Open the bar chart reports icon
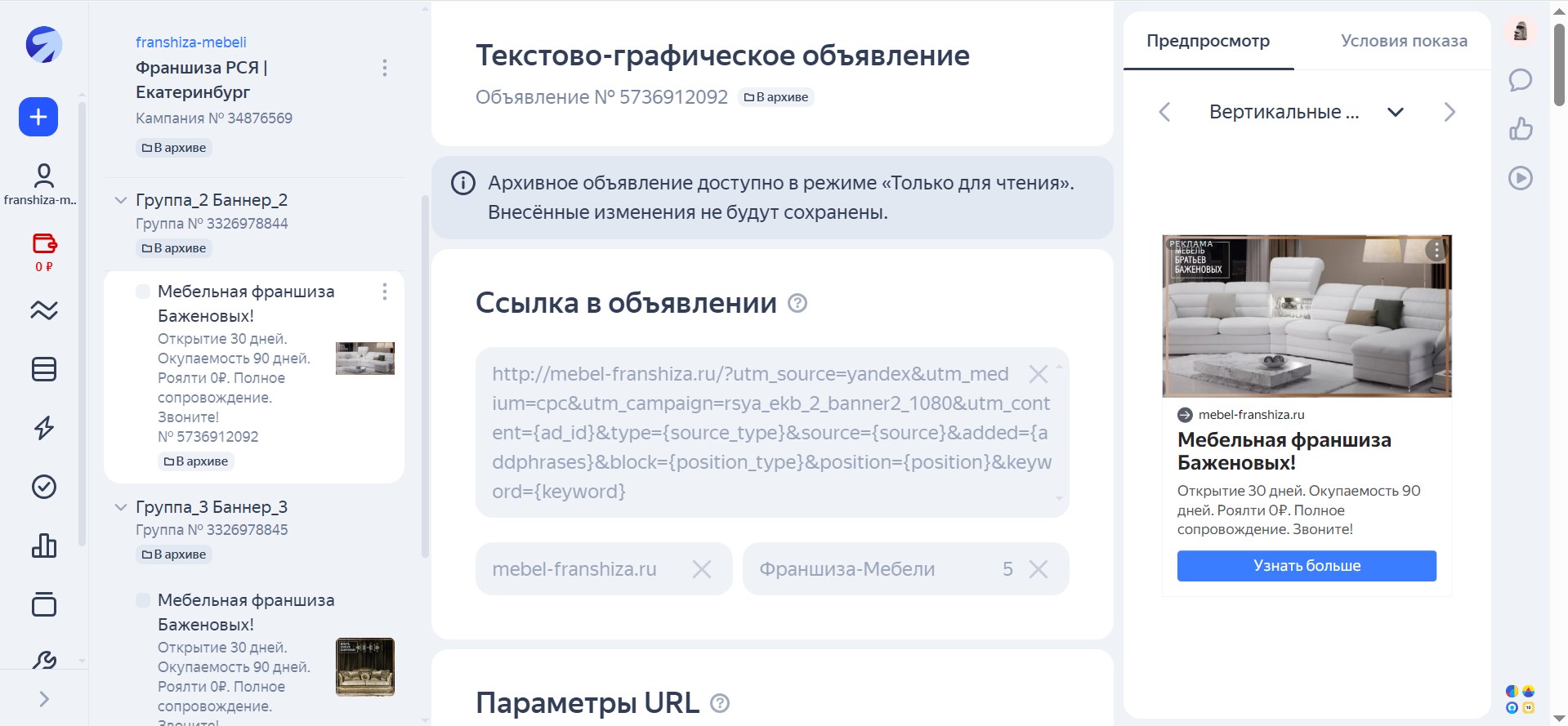The width and height of the screenshot is (1568, 726). [44, 546]
